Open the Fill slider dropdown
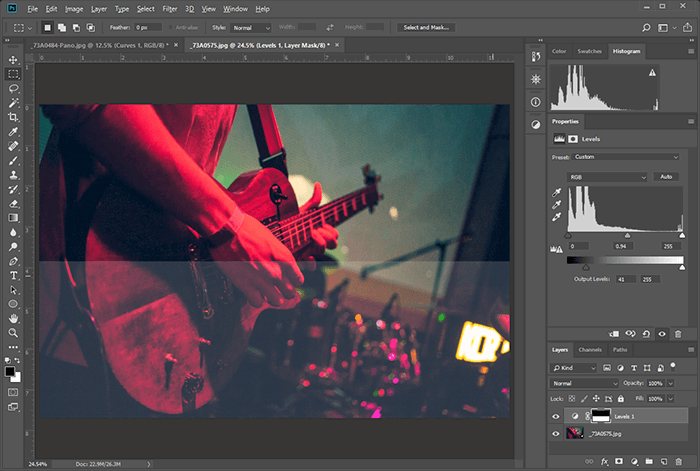 pyautogui.click(x=671, y=399)
